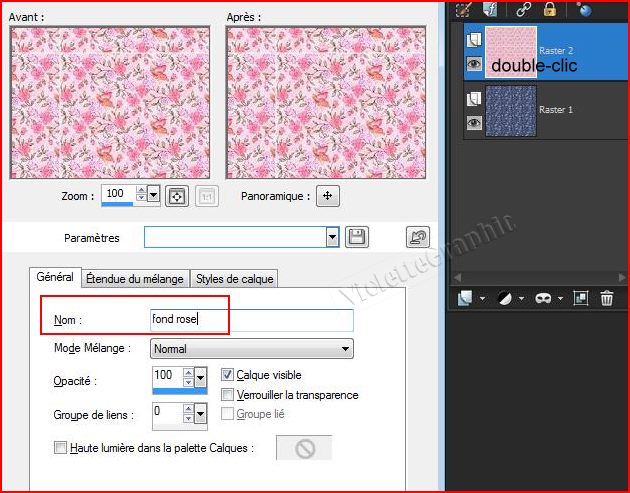Click the save preset floppy disk icon
The image size is (630, 493).
(357, 237)
